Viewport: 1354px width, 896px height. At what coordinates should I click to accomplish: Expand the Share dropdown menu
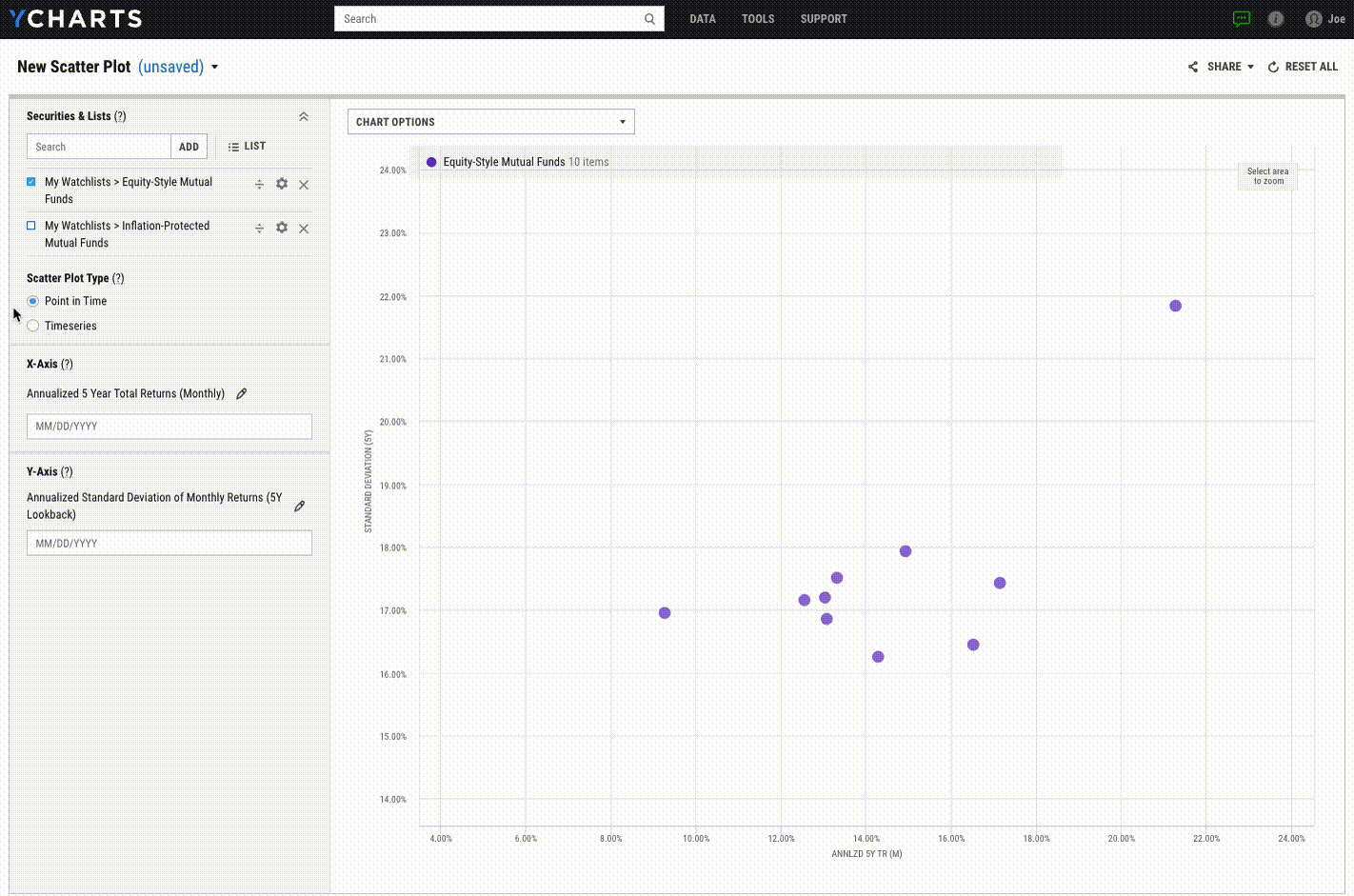pyautogui.click(x=1221, y=67)
